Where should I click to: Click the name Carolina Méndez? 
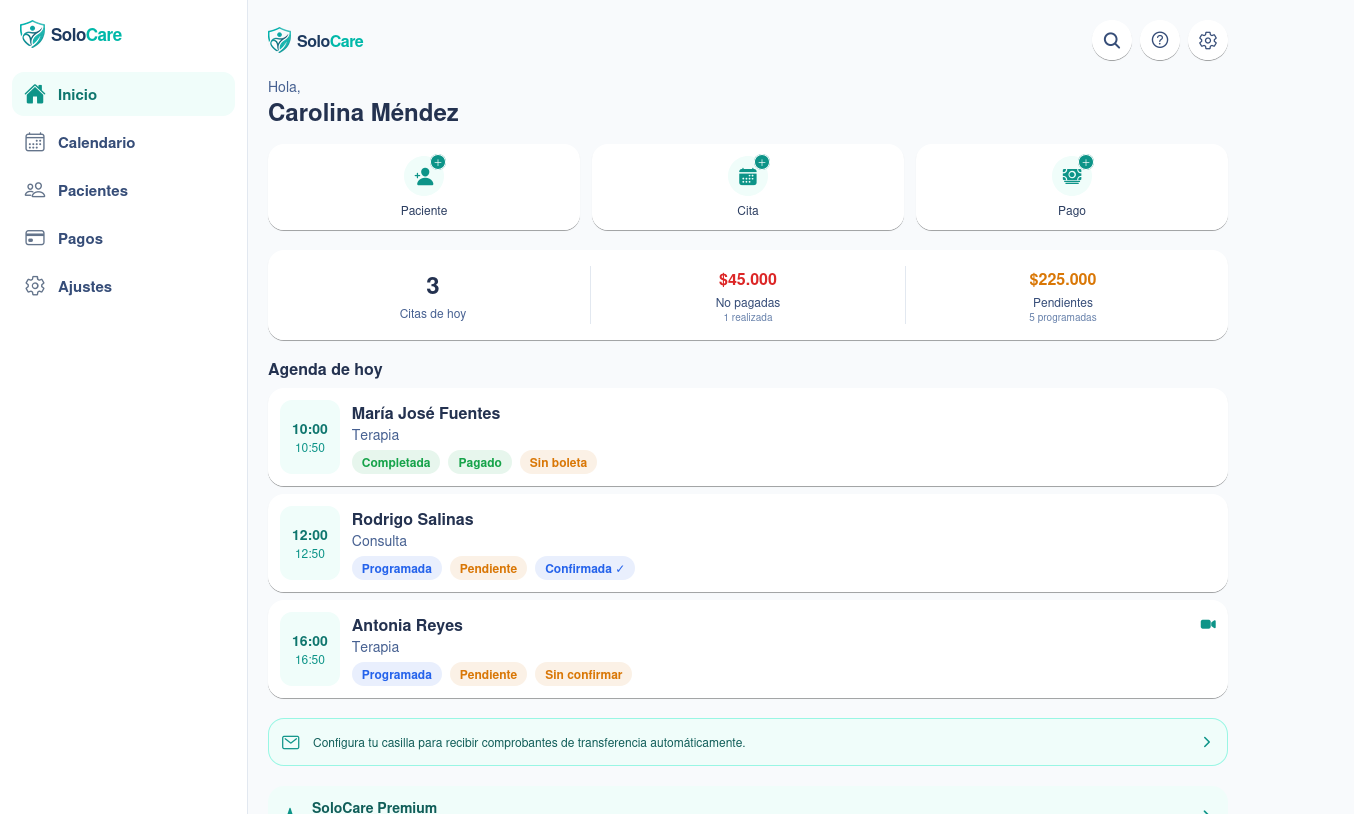click(x=363, y=113)
